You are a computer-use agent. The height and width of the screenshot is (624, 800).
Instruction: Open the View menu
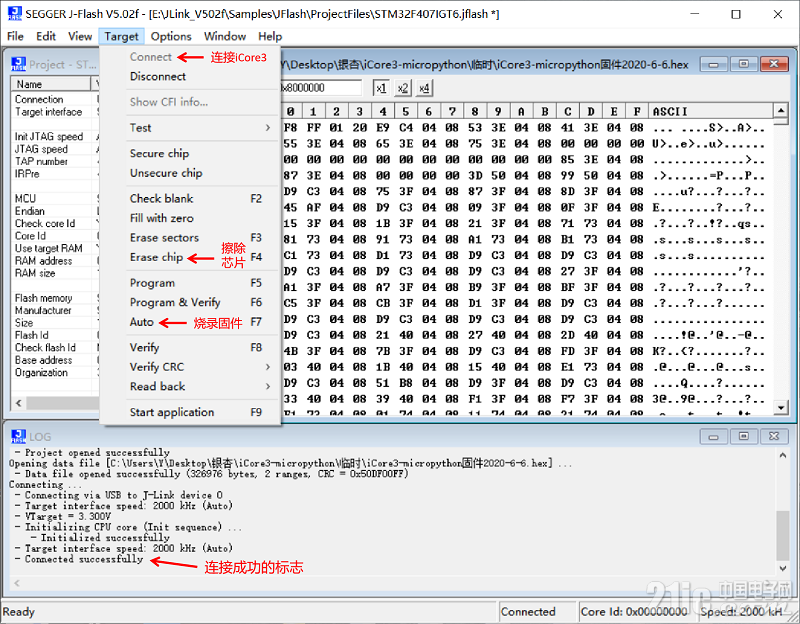(x=80, y=36)
